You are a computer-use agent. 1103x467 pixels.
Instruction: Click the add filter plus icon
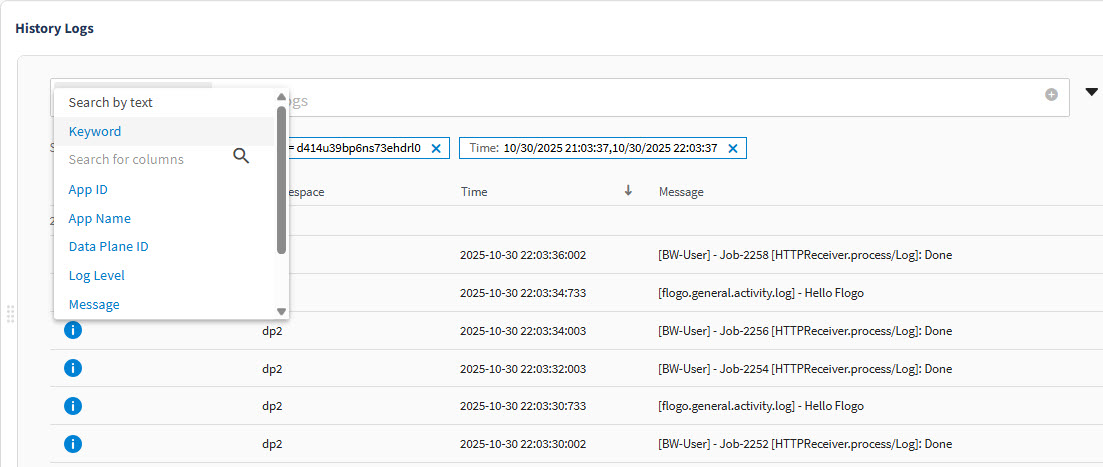1051,95
